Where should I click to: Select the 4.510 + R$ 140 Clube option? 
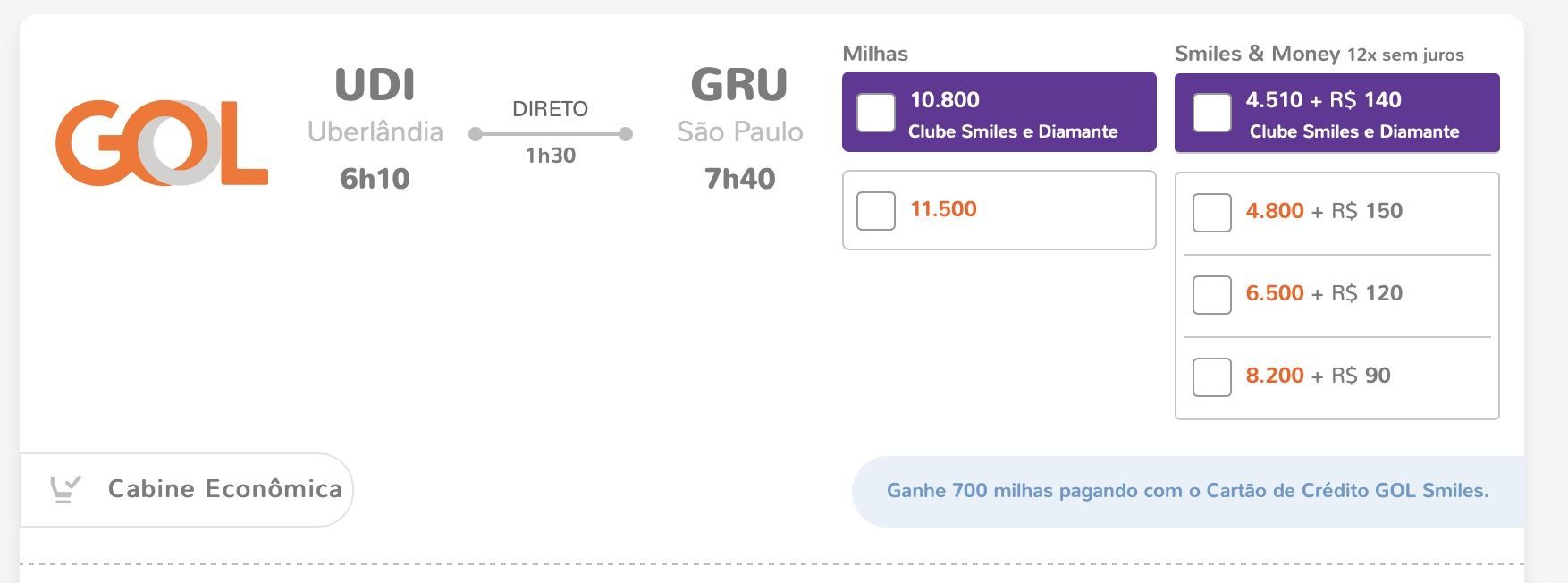(x=1212, y=113)
